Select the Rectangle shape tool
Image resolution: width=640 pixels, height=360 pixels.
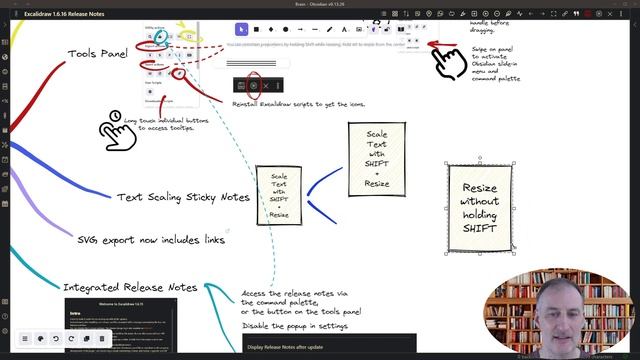256,29
